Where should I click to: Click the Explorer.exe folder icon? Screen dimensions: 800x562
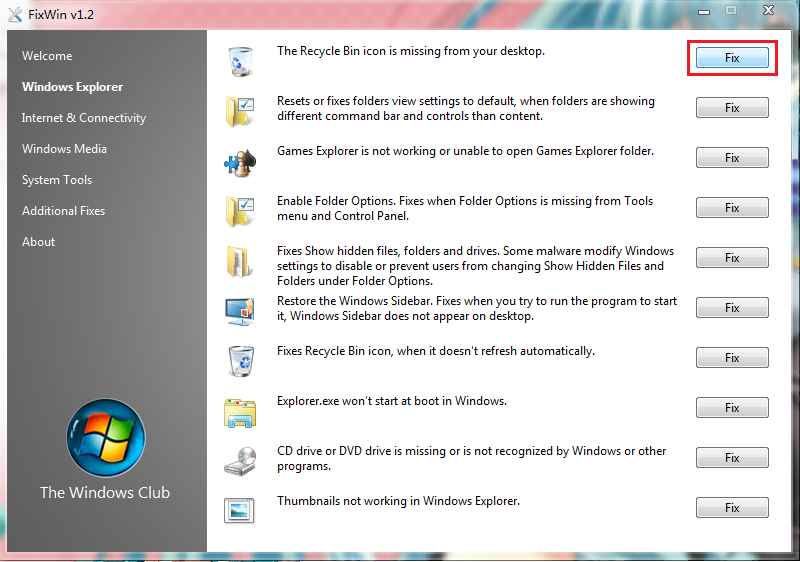point(240,413)
